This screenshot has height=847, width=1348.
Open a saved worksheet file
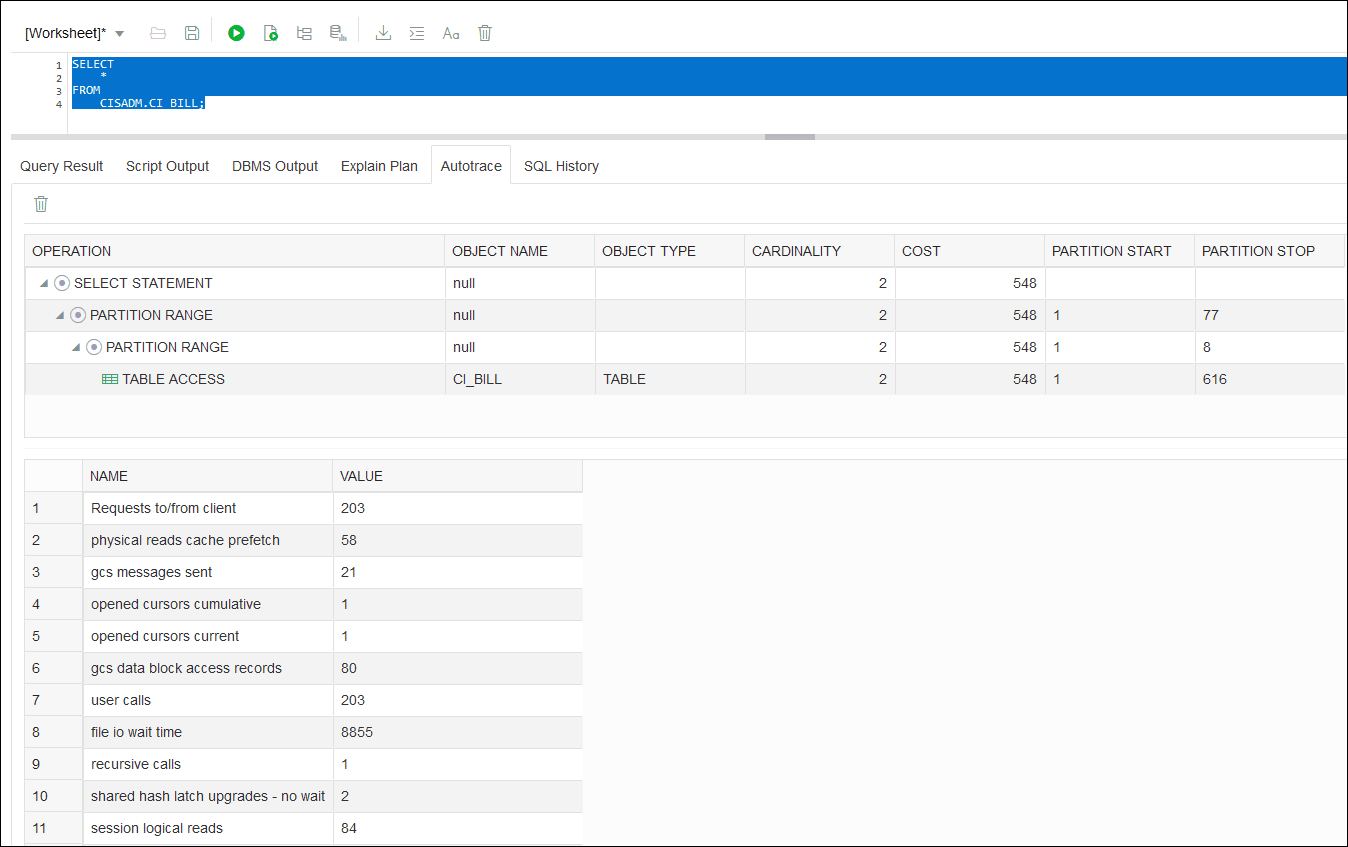click(x=157, y=32)
